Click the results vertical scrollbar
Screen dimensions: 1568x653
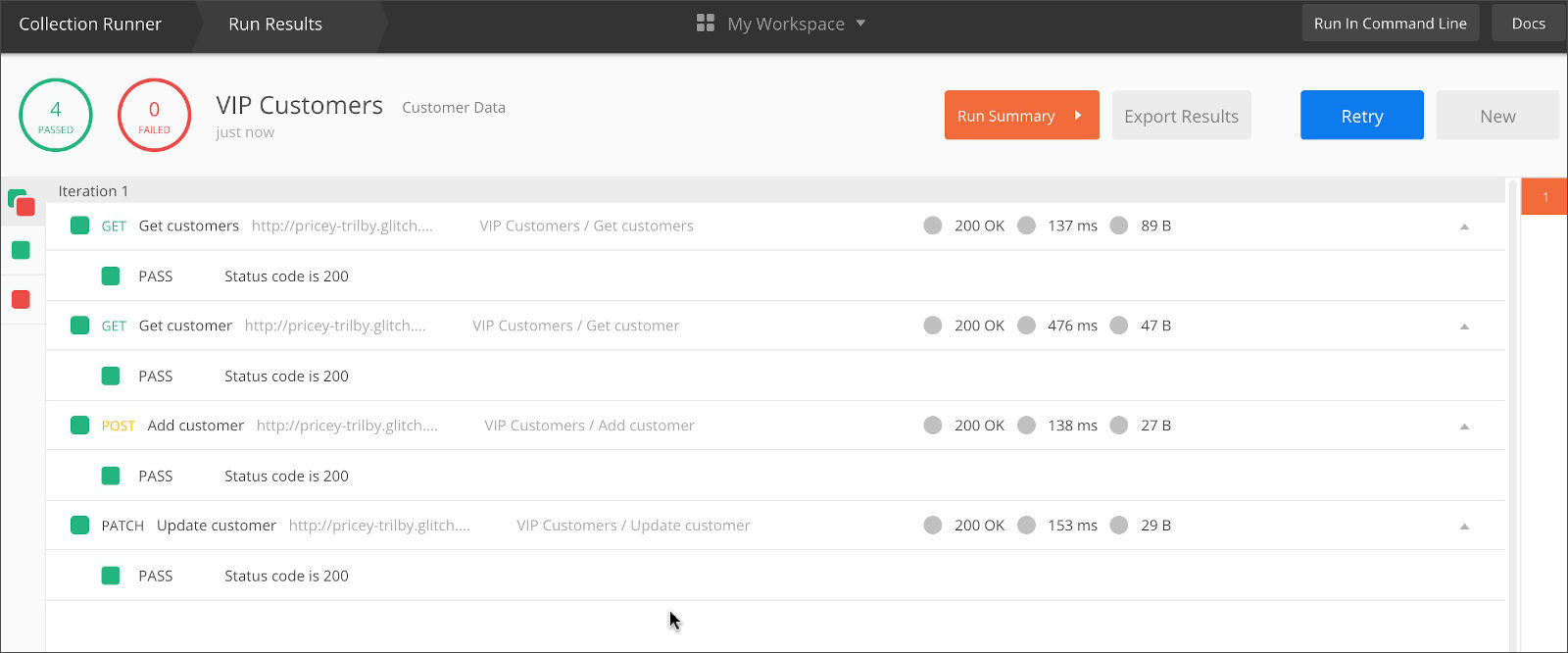point(1513,416)
